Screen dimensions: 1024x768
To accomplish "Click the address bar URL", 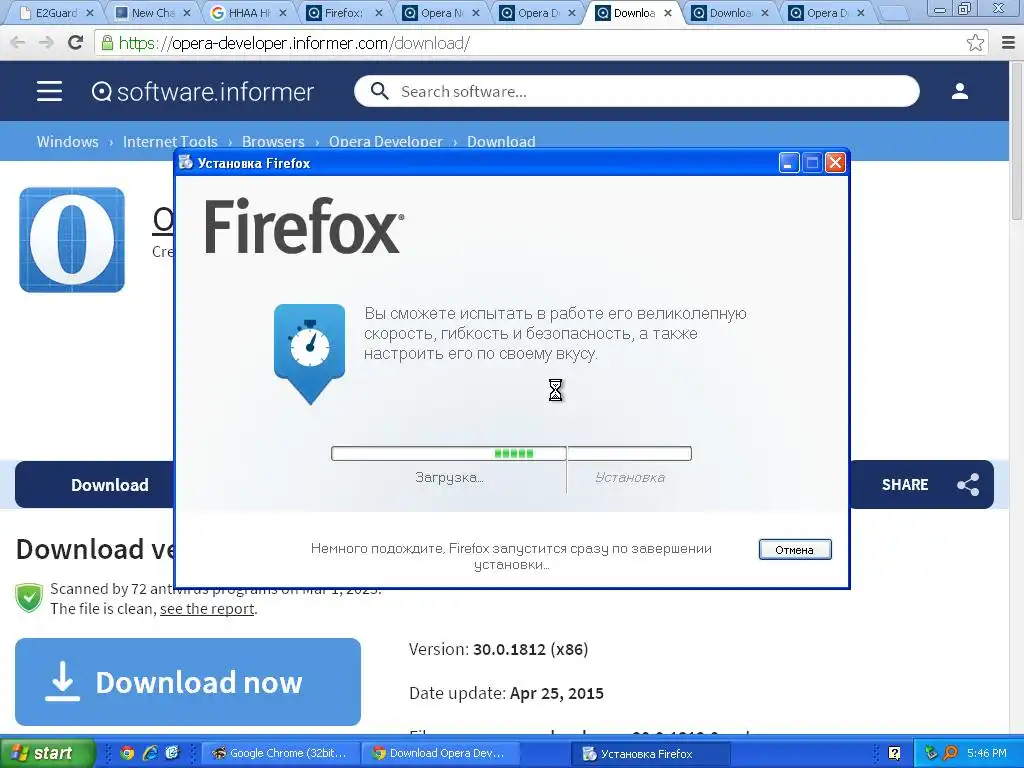I will tap(294, 43).
